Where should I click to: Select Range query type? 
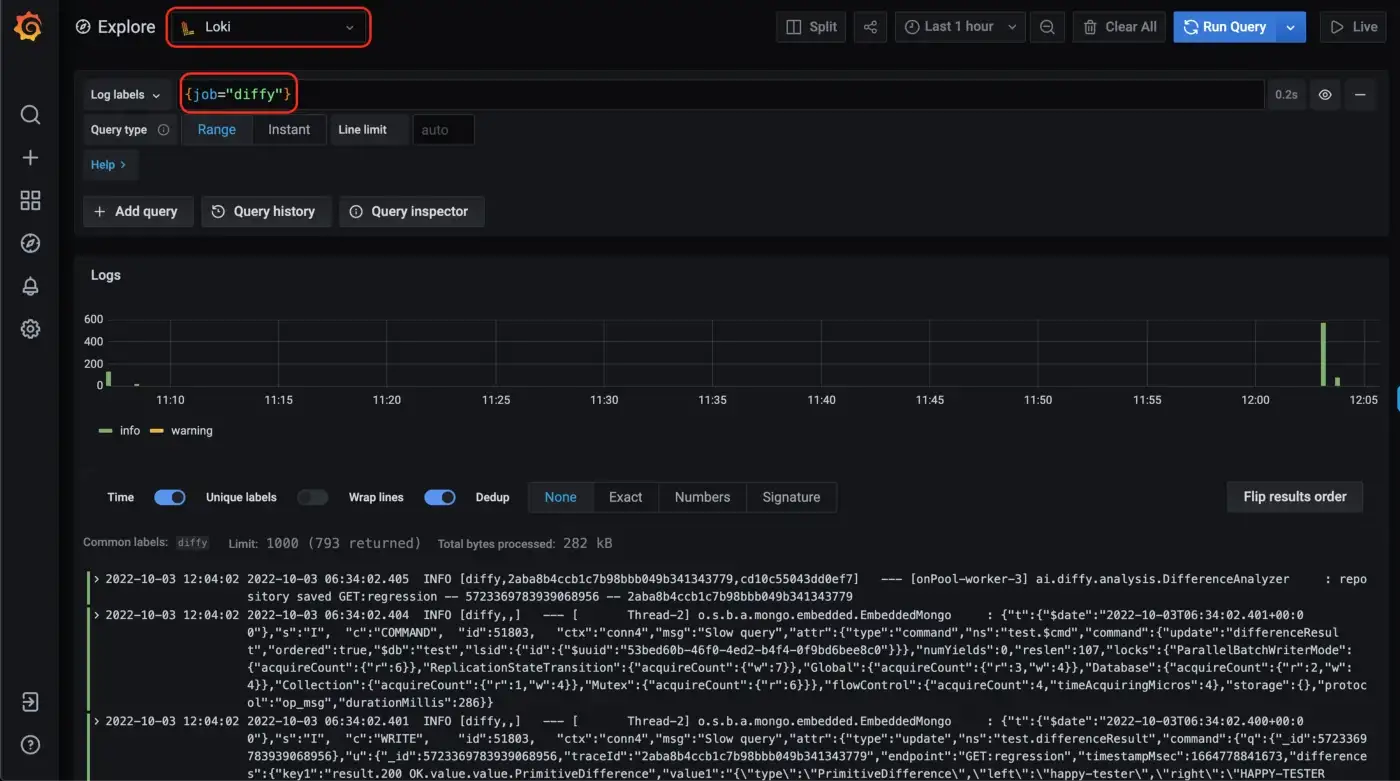[x=217, y=130]
